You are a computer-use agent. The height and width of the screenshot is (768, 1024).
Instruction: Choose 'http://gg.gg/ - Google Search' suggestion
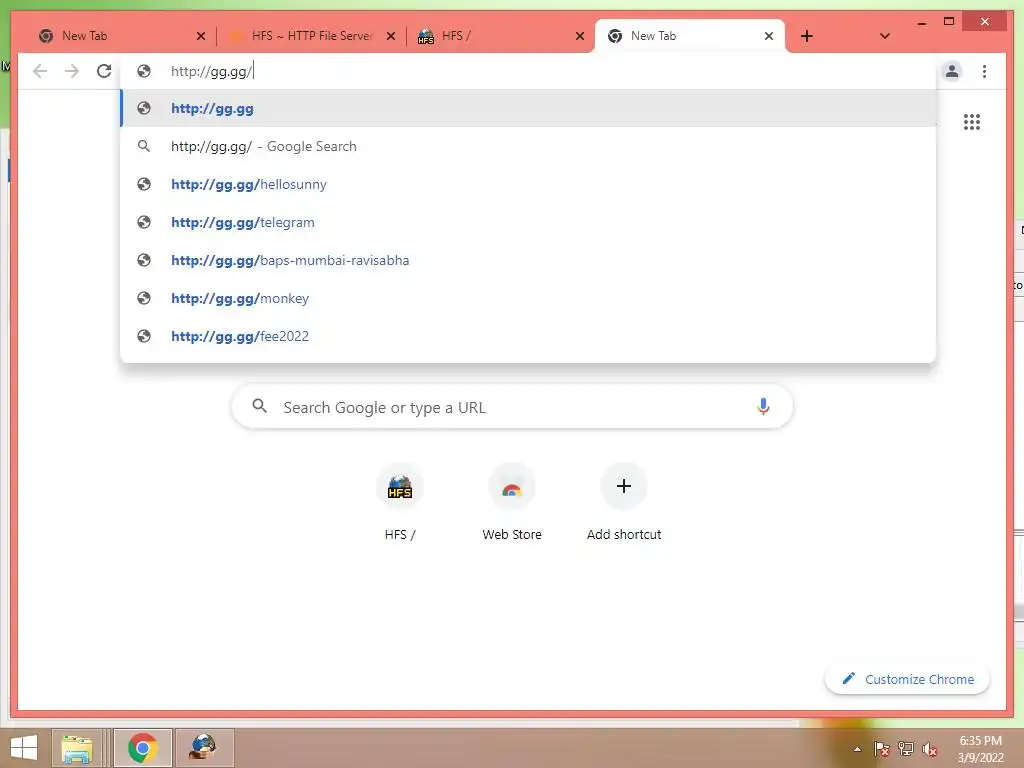[528, 146]
